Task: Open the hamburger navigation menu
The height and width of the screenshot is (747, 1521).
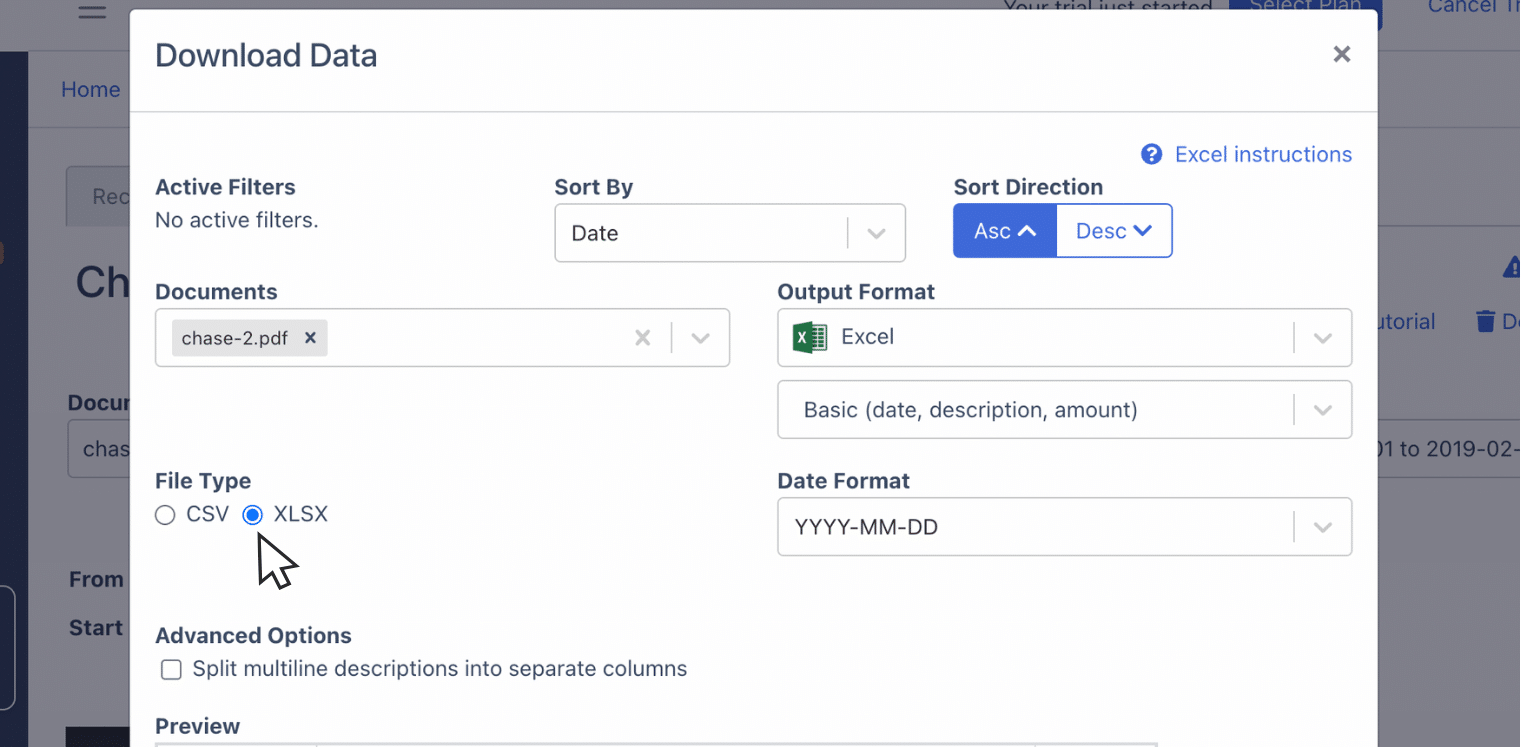Action: point(91,12)
